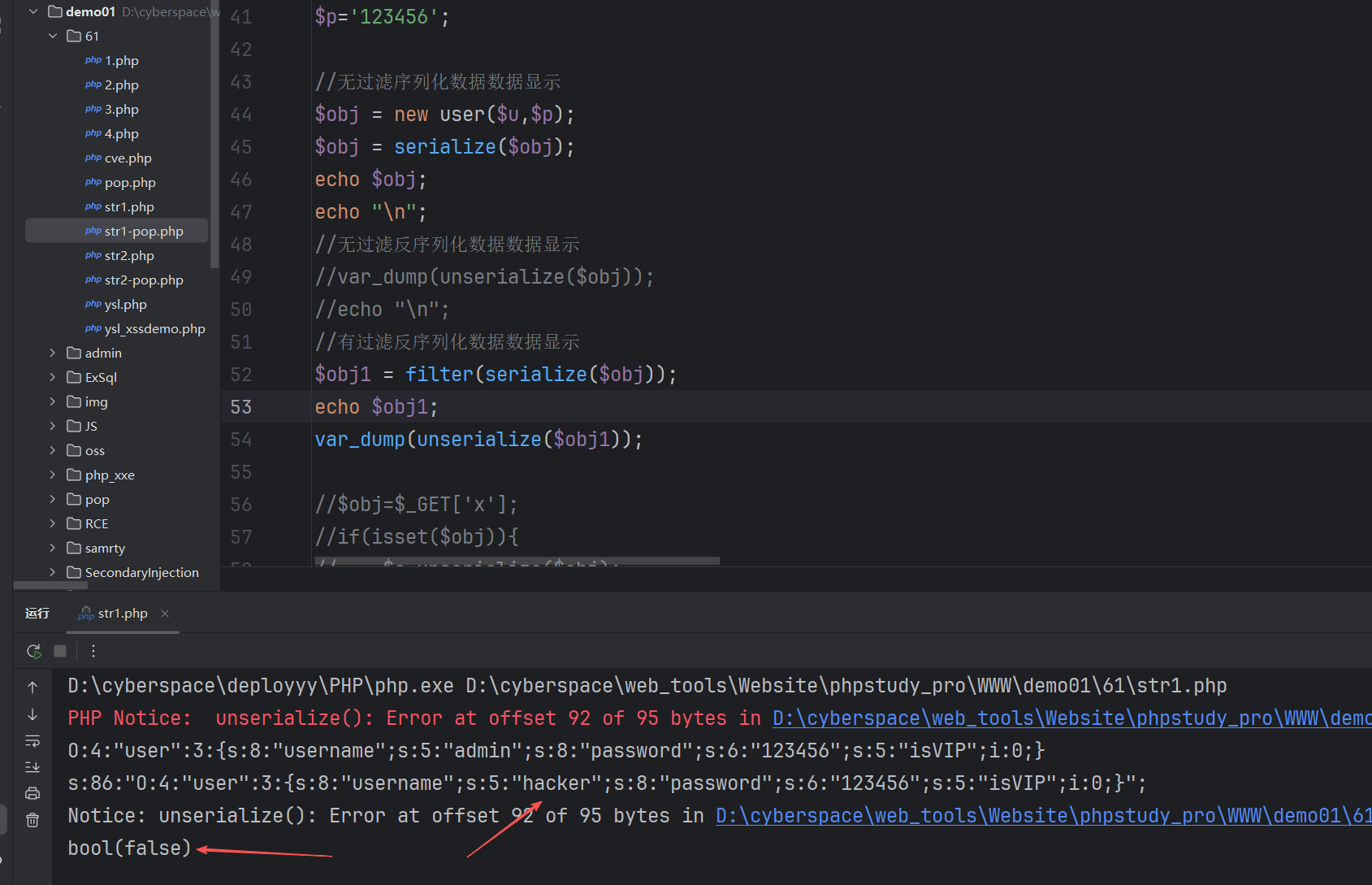The height and width of the screenshot is (885, 1372).
Task: Open ysl.php in the project tree
Action: (125, 304)
